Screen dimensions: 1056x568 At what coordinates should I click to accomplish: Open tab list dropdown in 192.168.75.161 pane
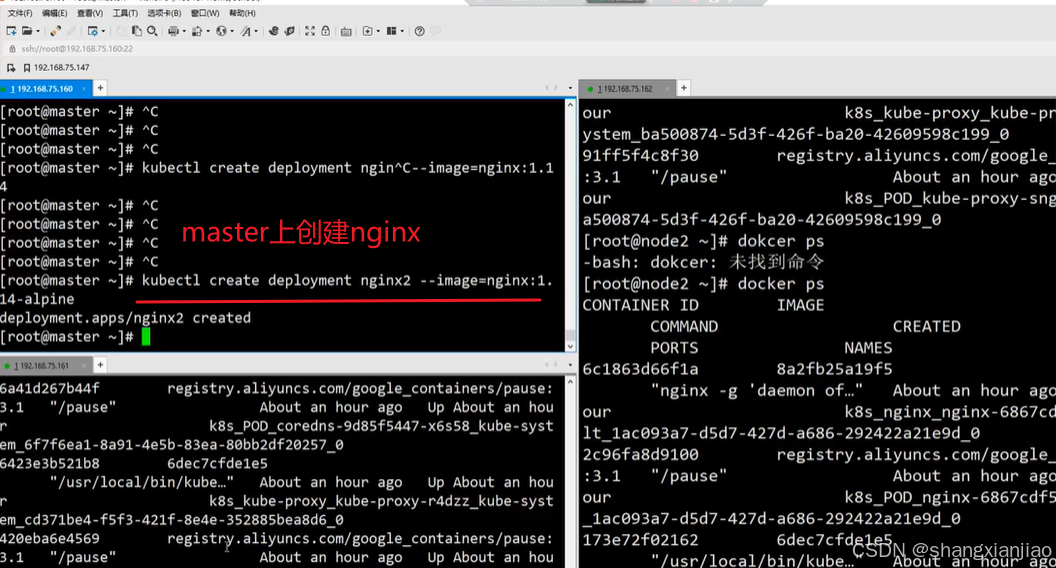tap(570, 365)
